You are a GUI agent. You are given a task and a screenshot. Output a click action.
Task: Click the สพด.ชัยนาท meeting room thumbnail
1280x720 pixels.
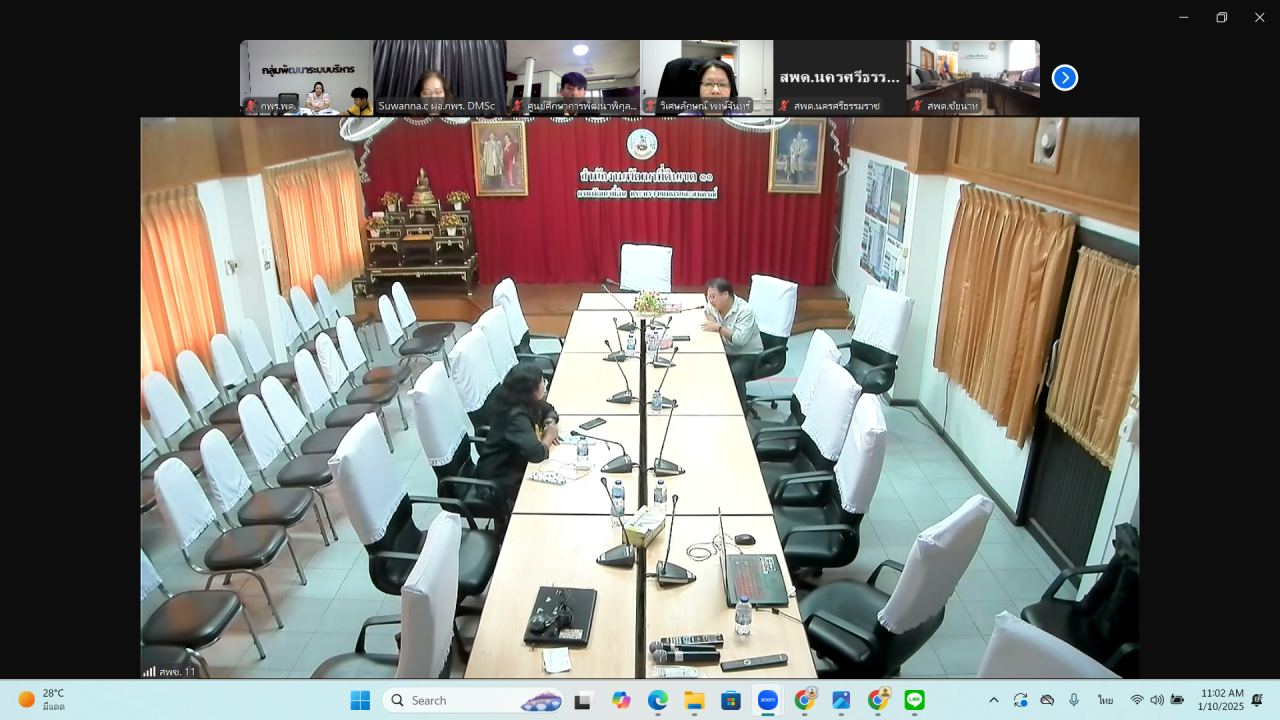click(x=972, y=78)
